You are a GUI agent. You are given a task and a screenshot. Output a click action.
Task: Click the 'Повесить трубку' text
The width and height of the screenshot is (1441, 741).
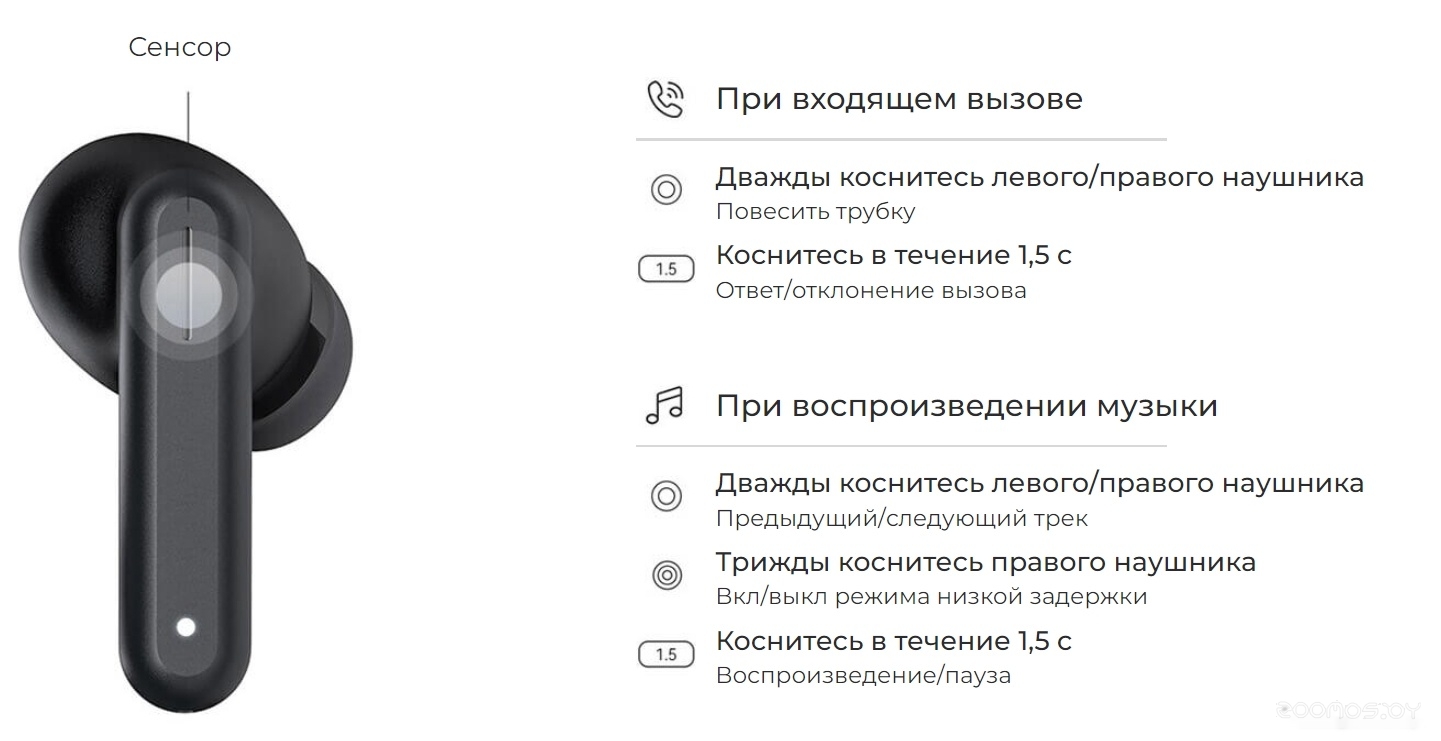click(816, 212)
